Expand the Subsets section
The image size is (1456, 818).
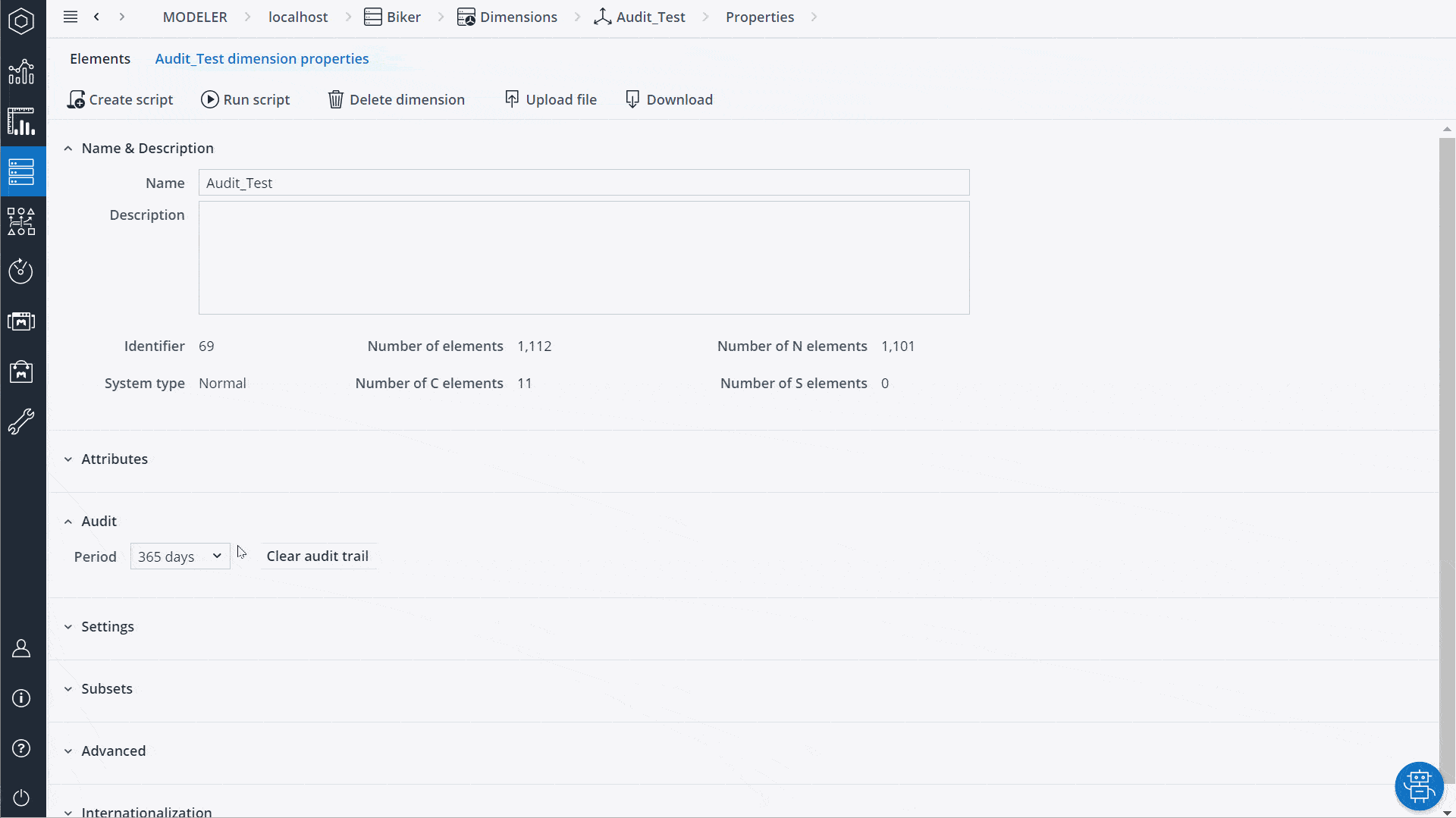[106, 689]
